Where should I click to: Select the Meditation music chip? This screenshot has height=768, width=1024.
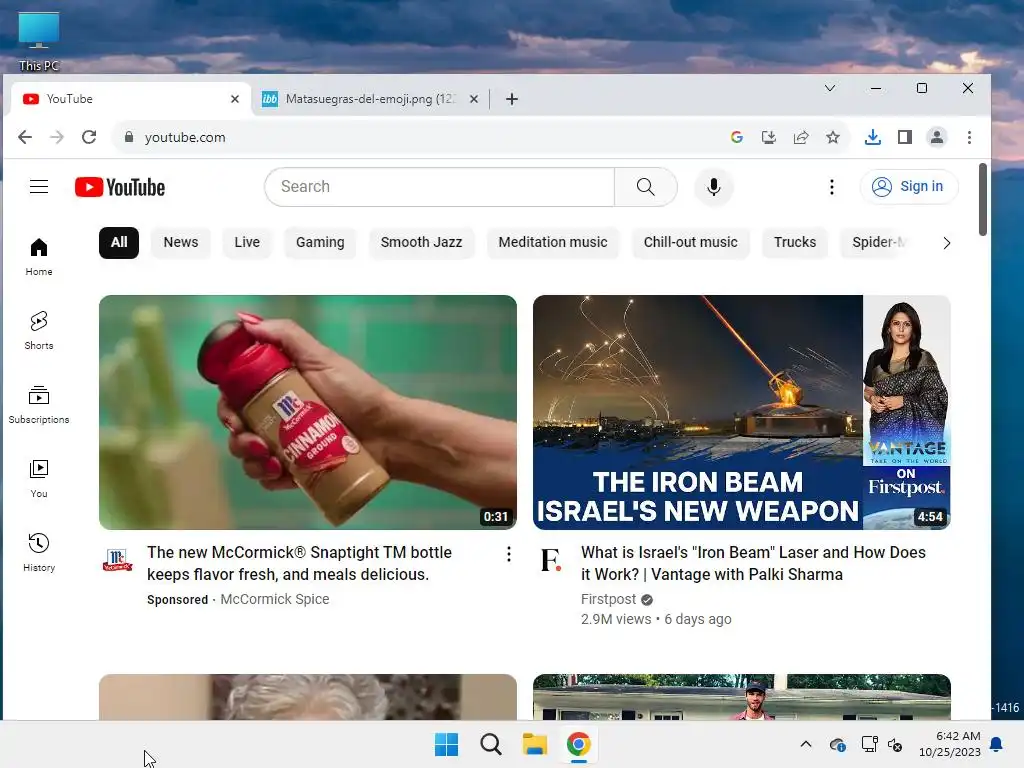[x=552, y=242]
